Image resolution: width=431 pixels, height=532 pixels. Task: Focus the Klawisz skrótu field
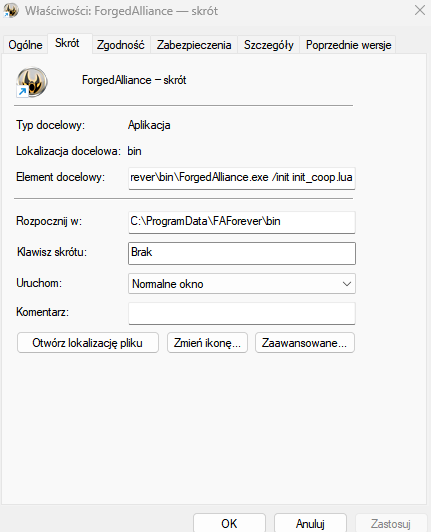(x=242, y=253)
